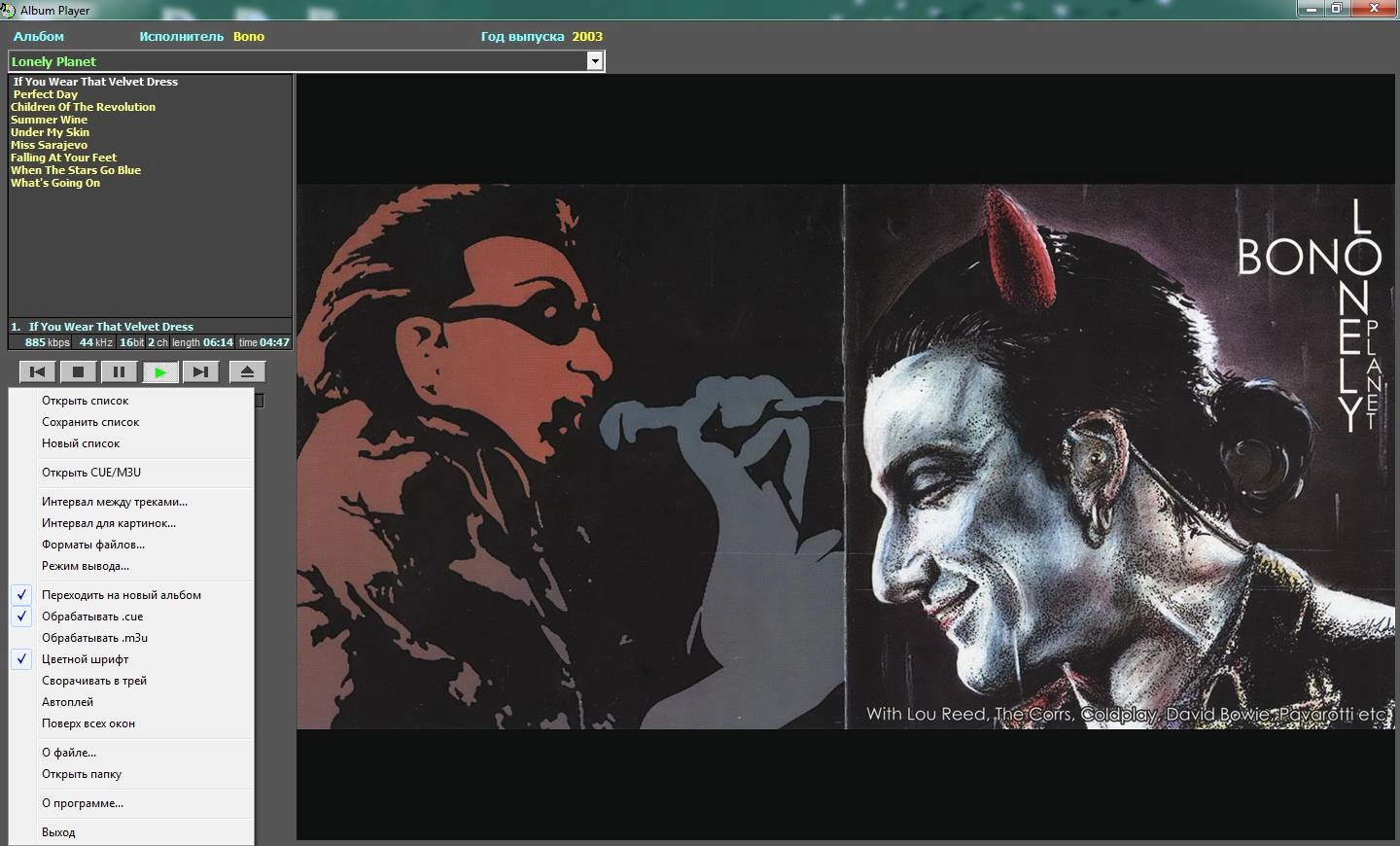This screenshot has width=1400, height=846.
Task: Stop playback with the stop button
Action: pos(79,371)
